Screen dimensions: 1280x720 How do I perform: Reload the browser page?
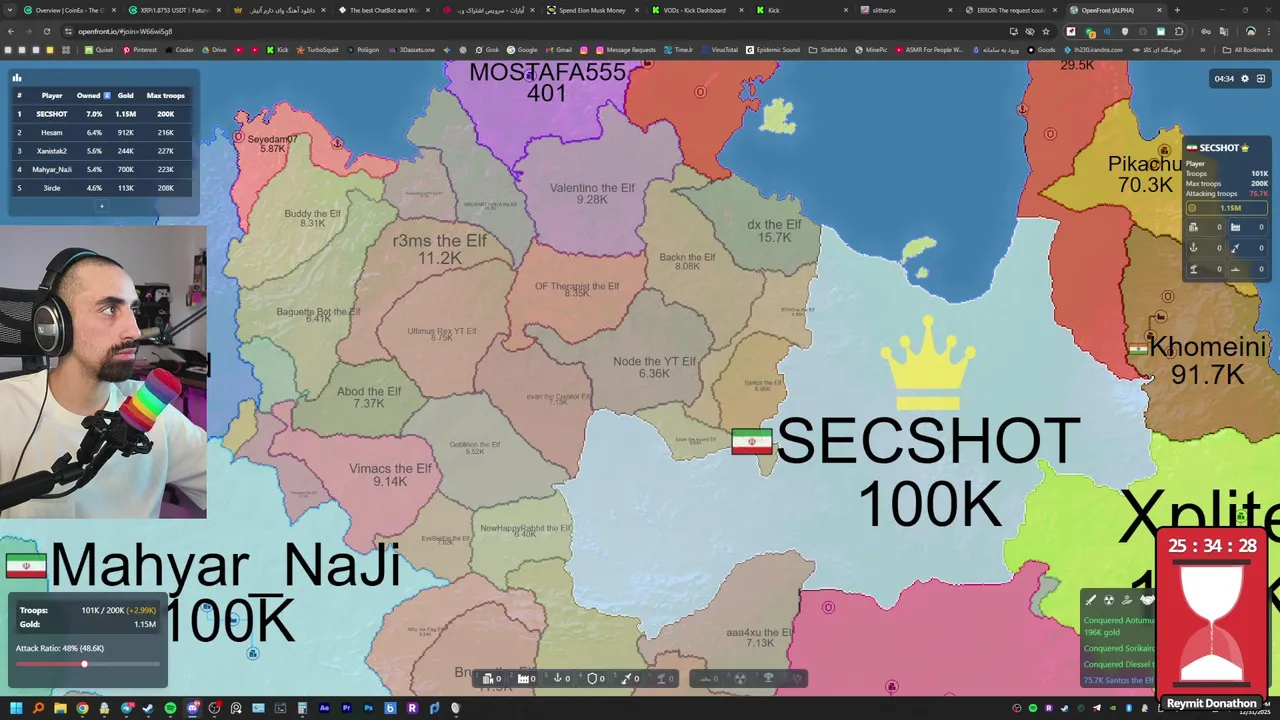[x=46, y=31]
